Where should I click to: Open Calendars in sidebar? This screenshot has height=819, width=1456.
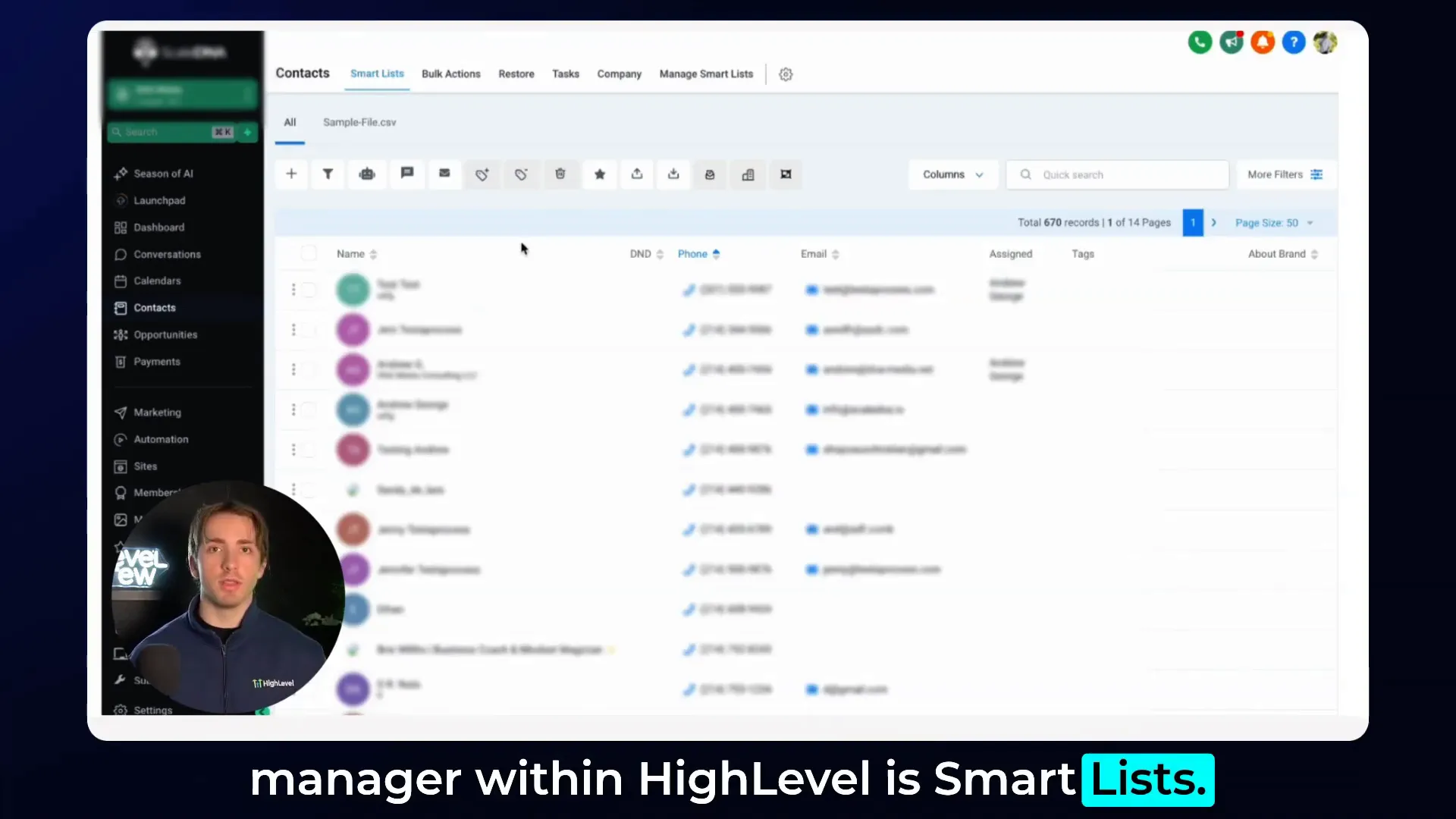point(157,281)
